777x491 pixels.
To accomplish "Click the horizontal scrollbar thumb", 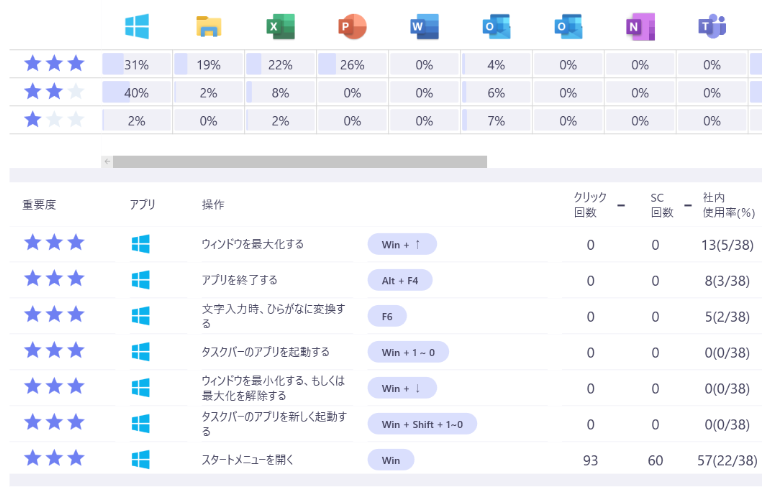I will 299,161.
